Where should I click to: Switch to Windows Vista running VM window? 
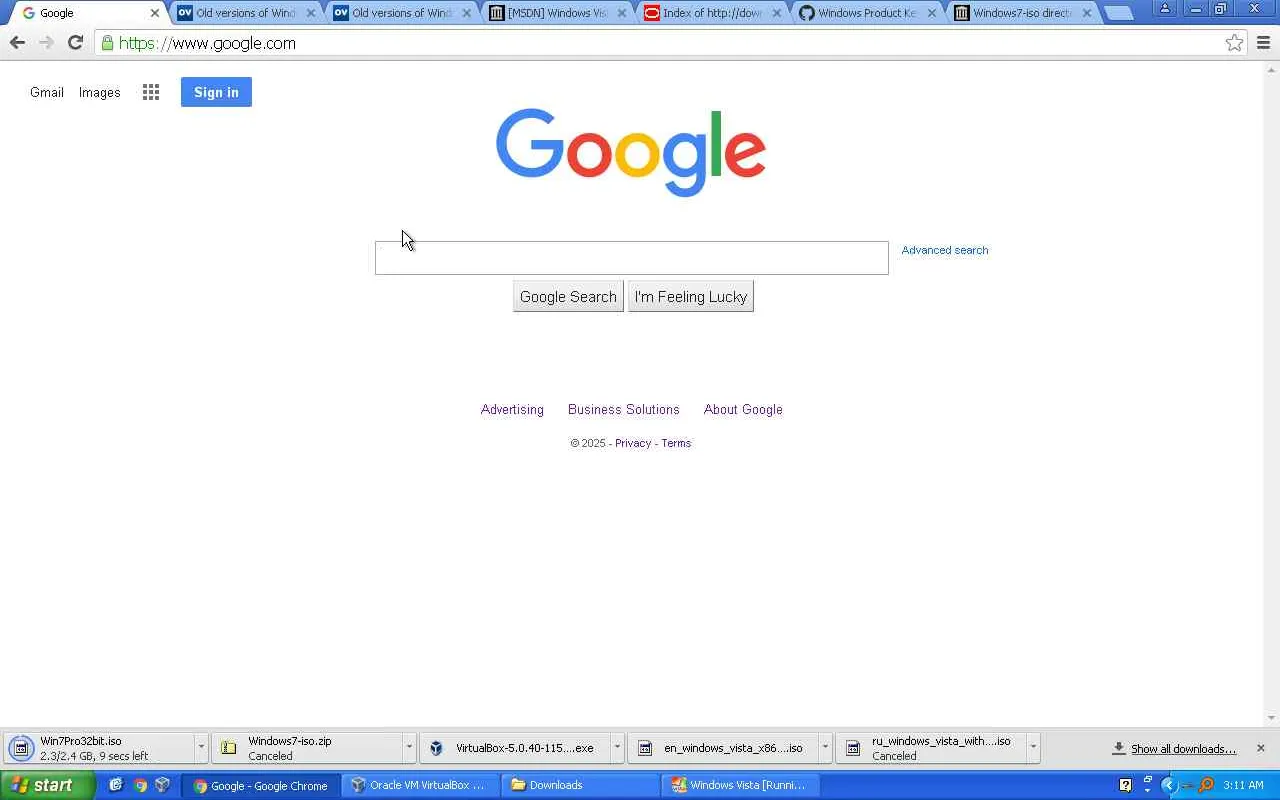click(x=741, y=785)
